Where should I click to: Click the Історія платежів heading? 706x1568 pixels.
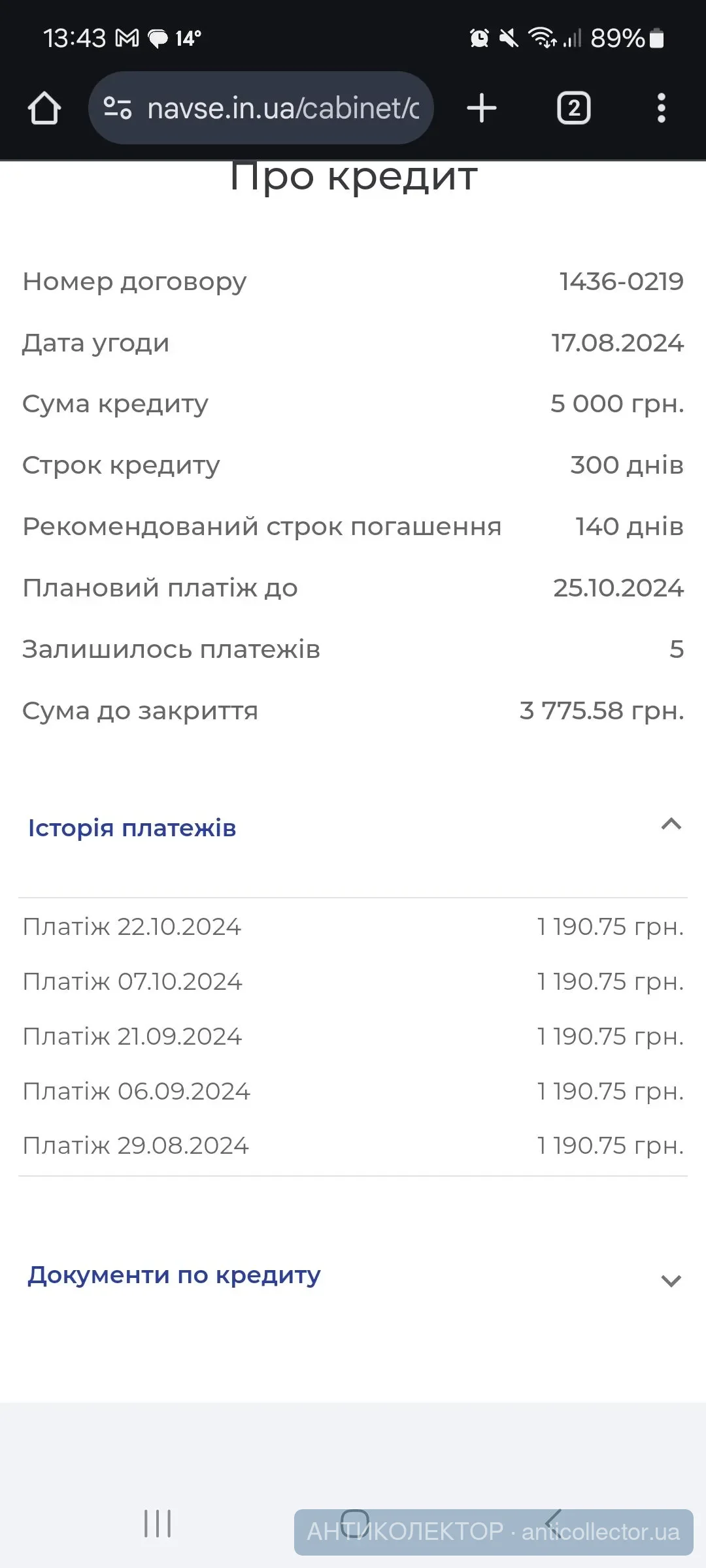pyautogui.click(x=132, y=828)
